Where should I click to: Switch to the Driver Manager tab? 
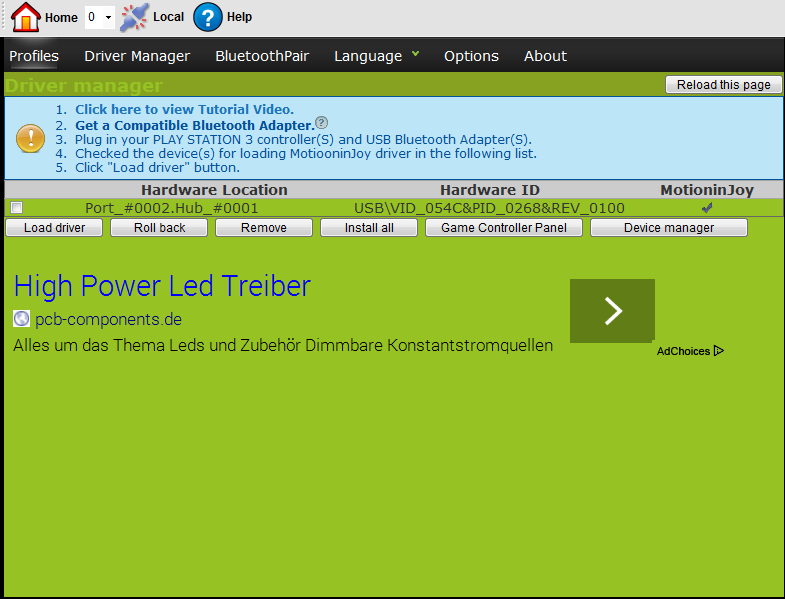click(x=137, y=56)
